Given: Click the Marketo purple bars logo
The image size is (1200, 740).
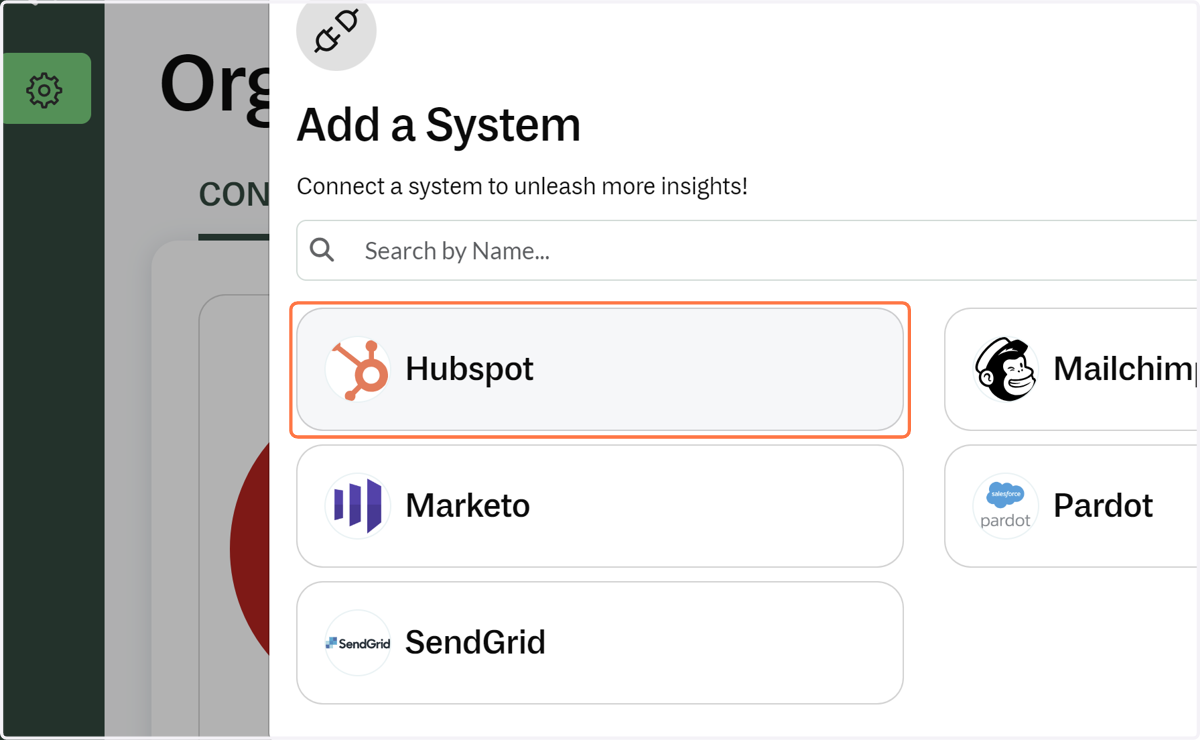Looking at the screenshot, I should click(x=358, y=506).
